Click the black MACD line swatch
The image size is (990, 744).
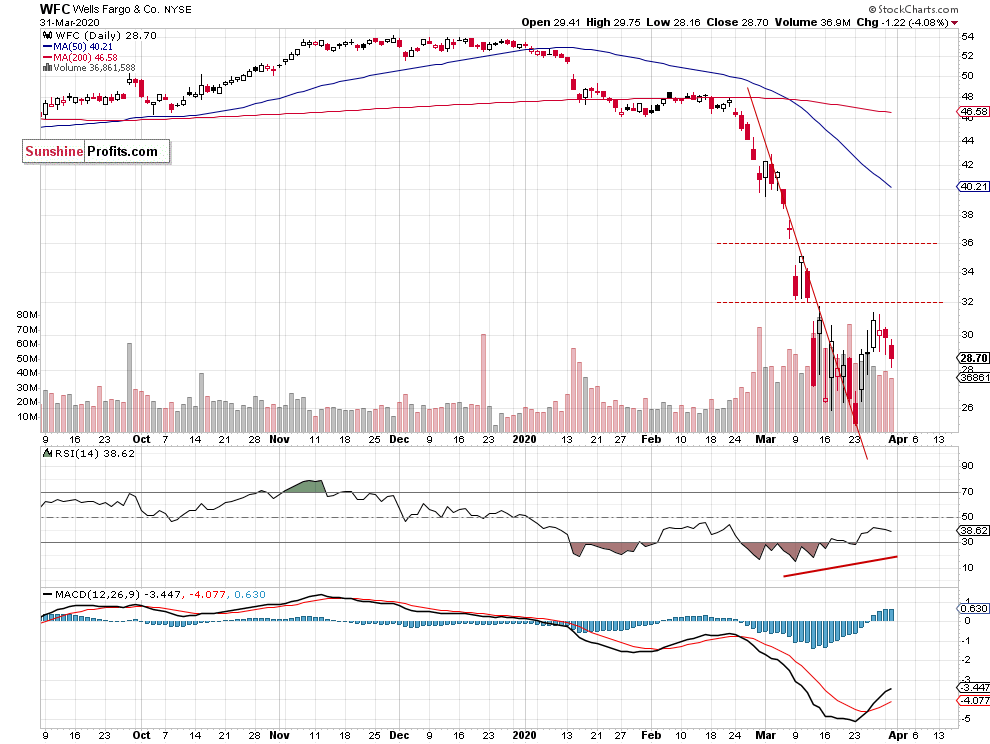click(x=47, y=594)
